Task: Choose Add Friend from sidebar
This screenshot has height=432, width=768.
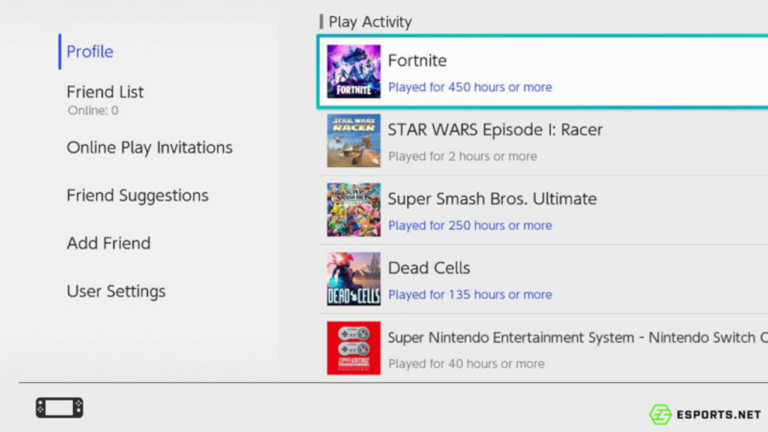Action: point(109,243)
